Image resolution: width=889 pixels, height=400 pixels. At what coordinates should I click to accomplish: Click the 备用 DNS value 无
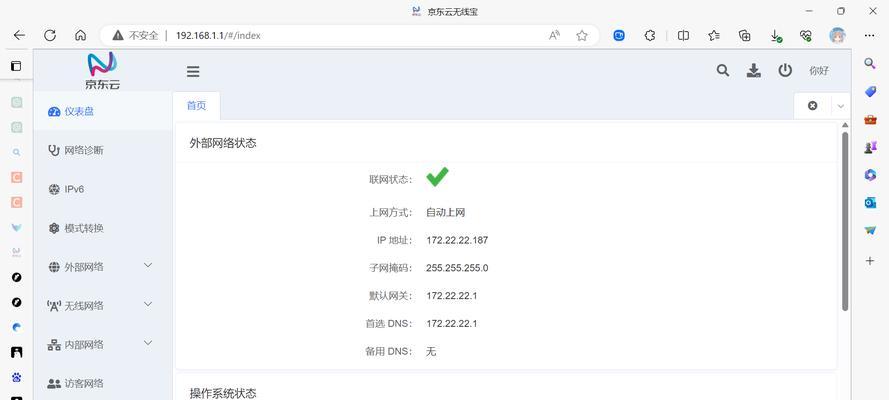tap(431, 351)
